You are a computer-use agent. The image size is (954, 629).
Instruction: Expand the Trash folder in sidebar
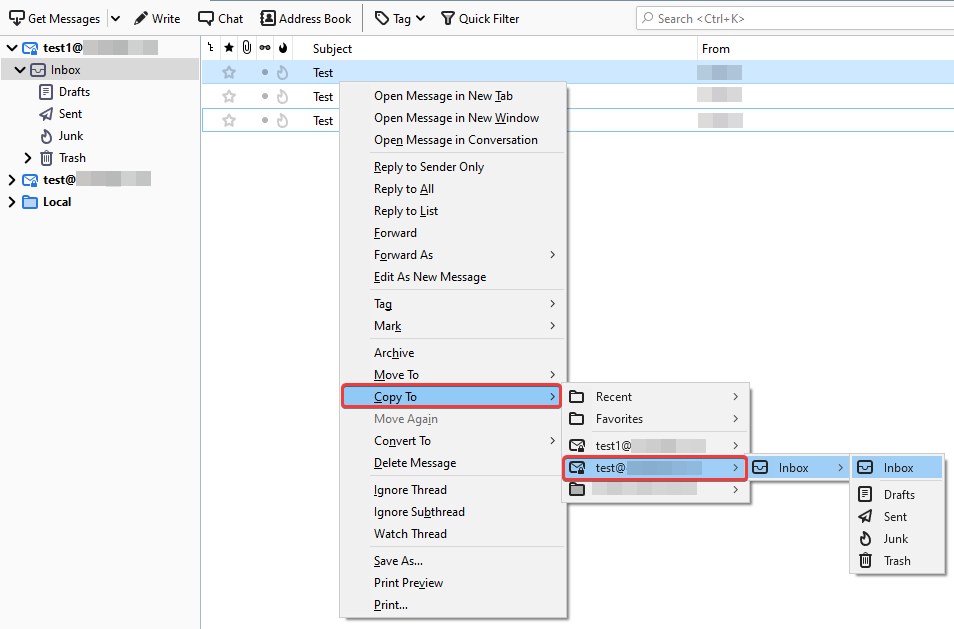click(x=28, y=158)
